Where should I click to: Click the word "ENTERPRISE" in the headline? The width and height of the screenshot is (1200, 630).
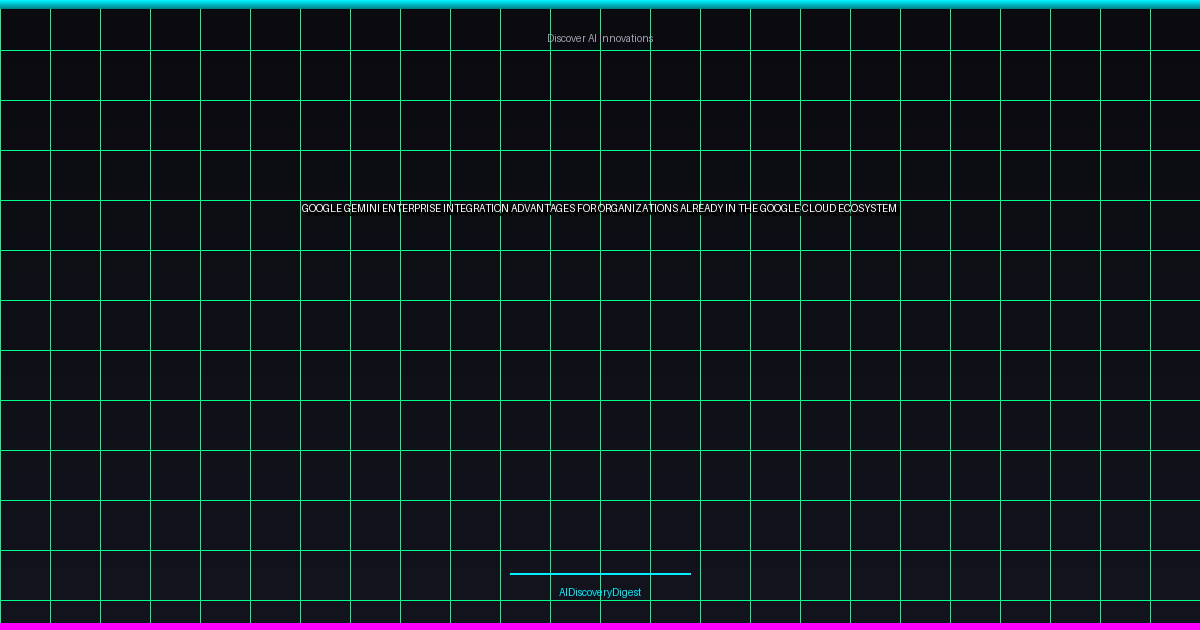[x=411, y=208]
